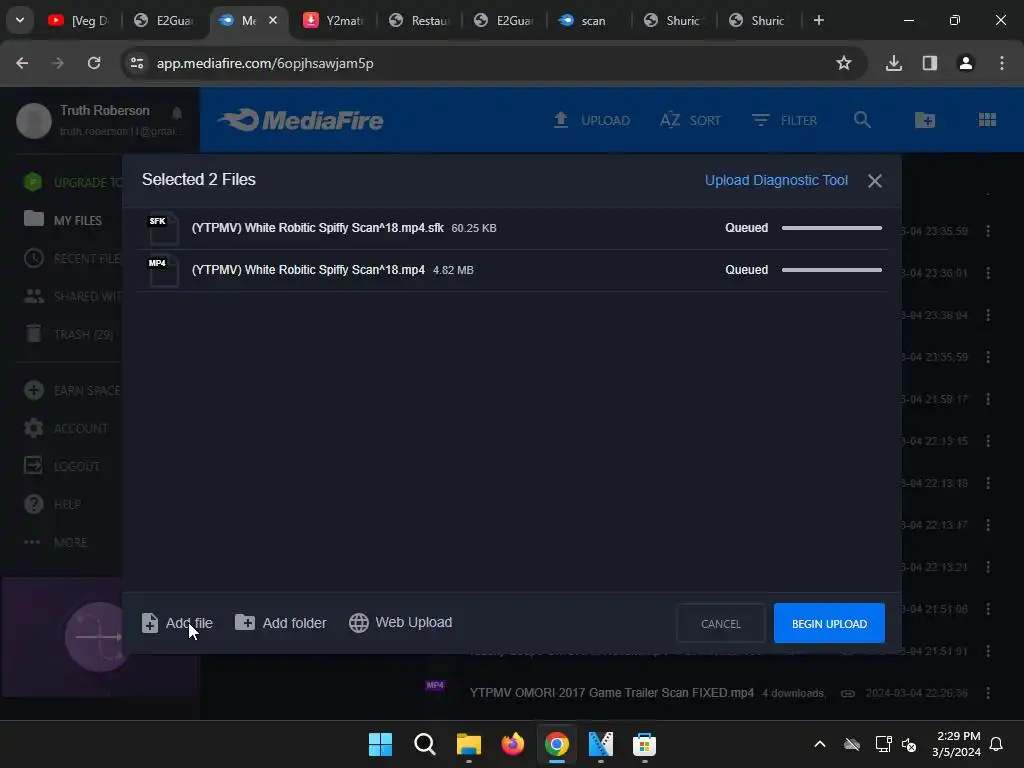Close the active MediaFire tab
This screenshot has height=768, width=1024.
[x=273, y=20]
